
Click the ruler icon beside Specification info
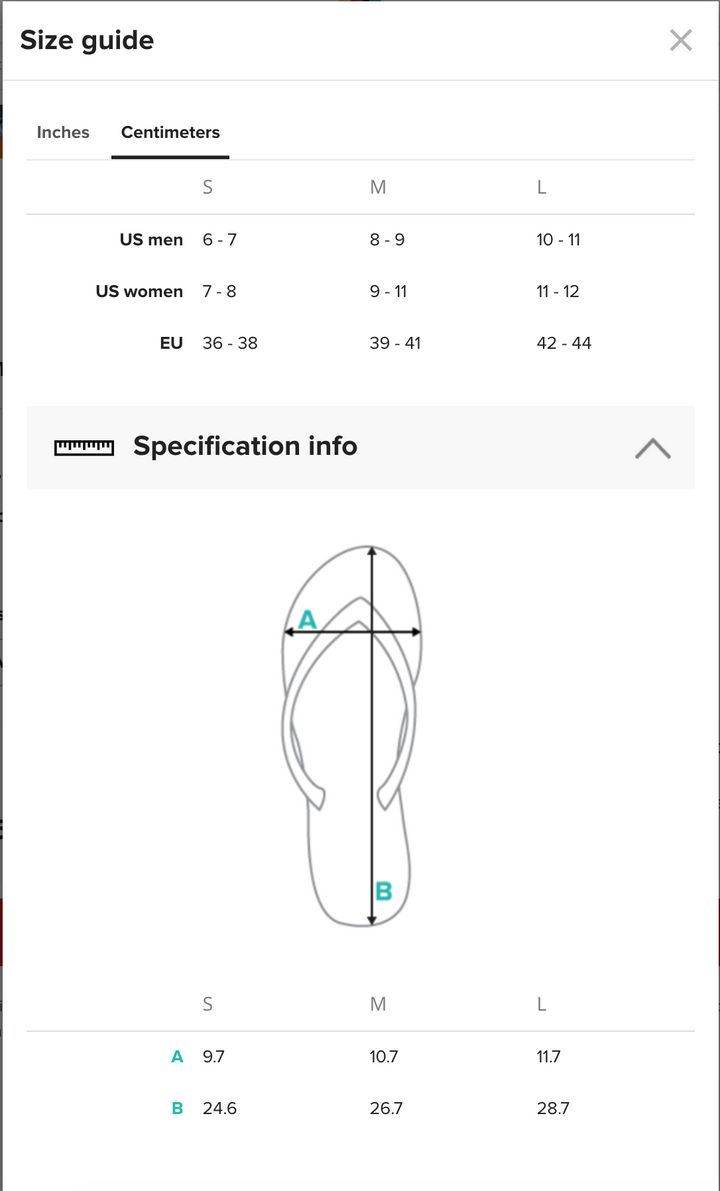pyautogui.click(x=84, y=447)
